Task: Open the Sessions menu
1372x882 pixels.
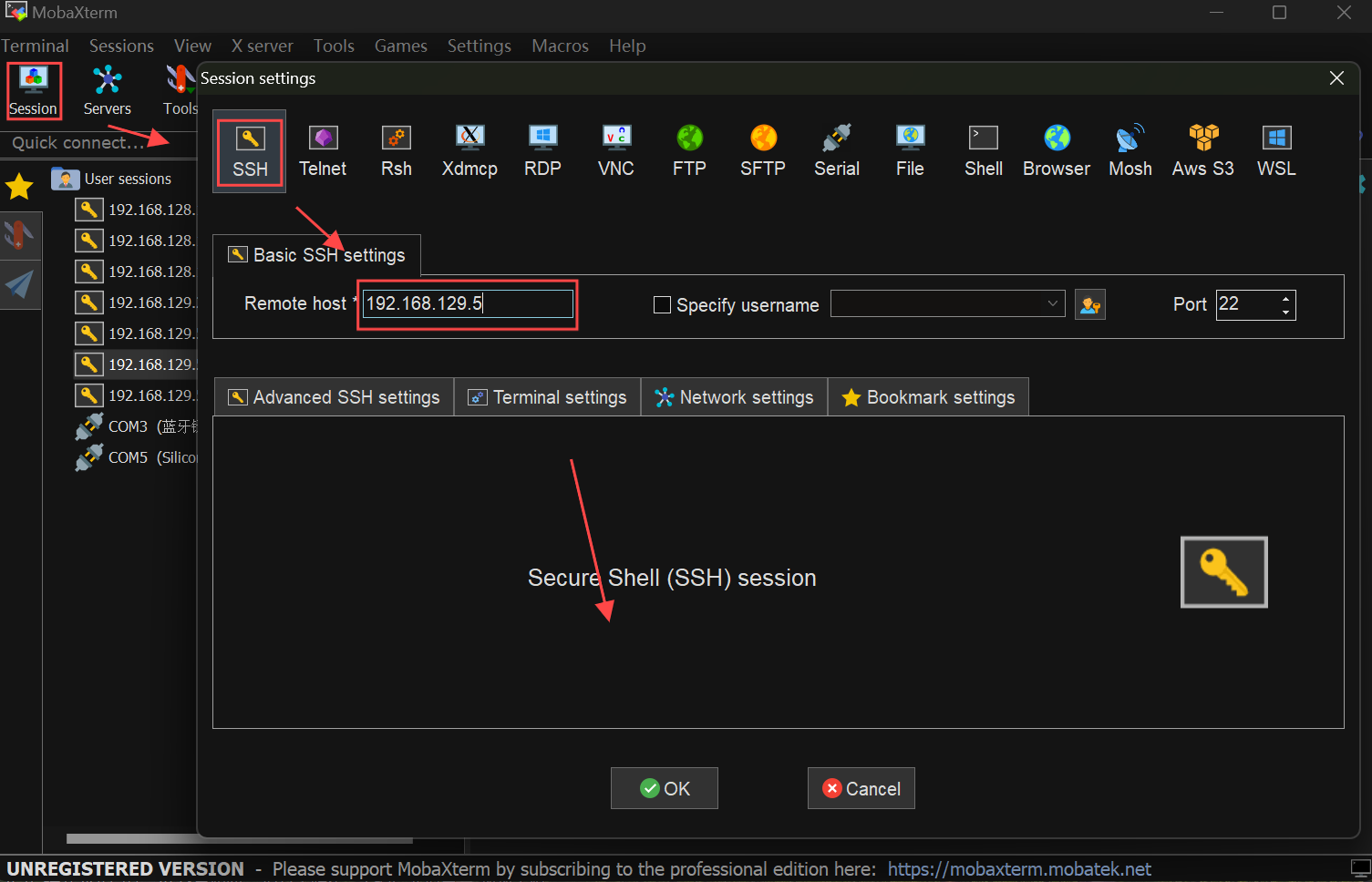Action: [x=121, y=46]
